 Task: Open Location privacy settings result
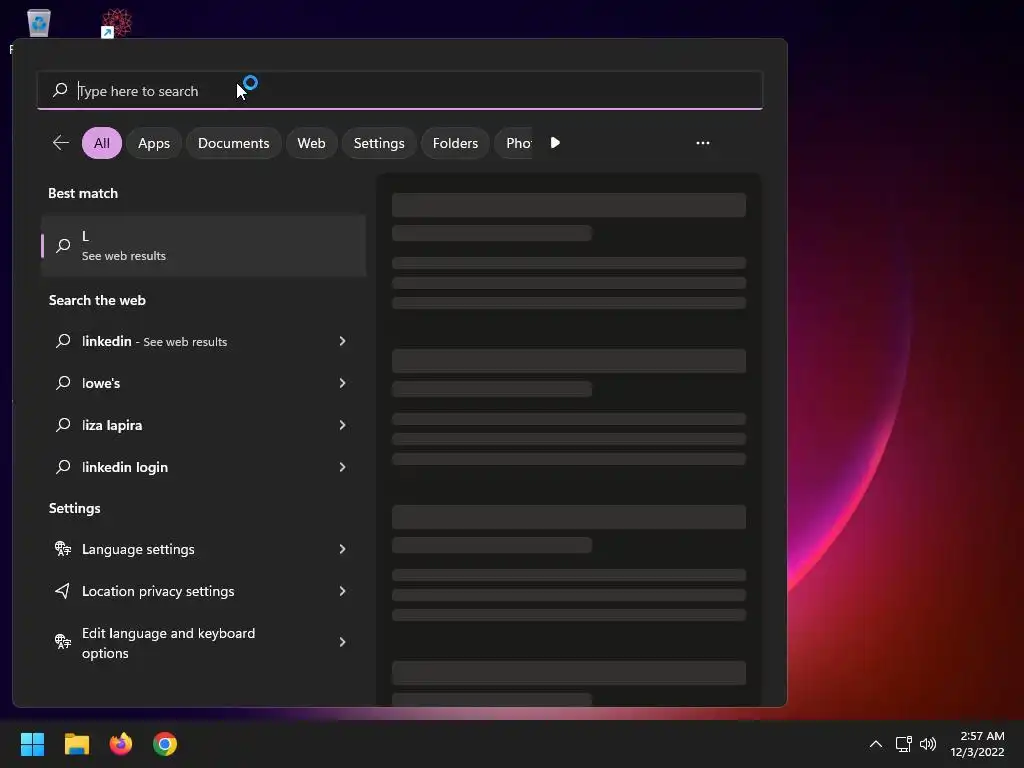pos(203,591)
